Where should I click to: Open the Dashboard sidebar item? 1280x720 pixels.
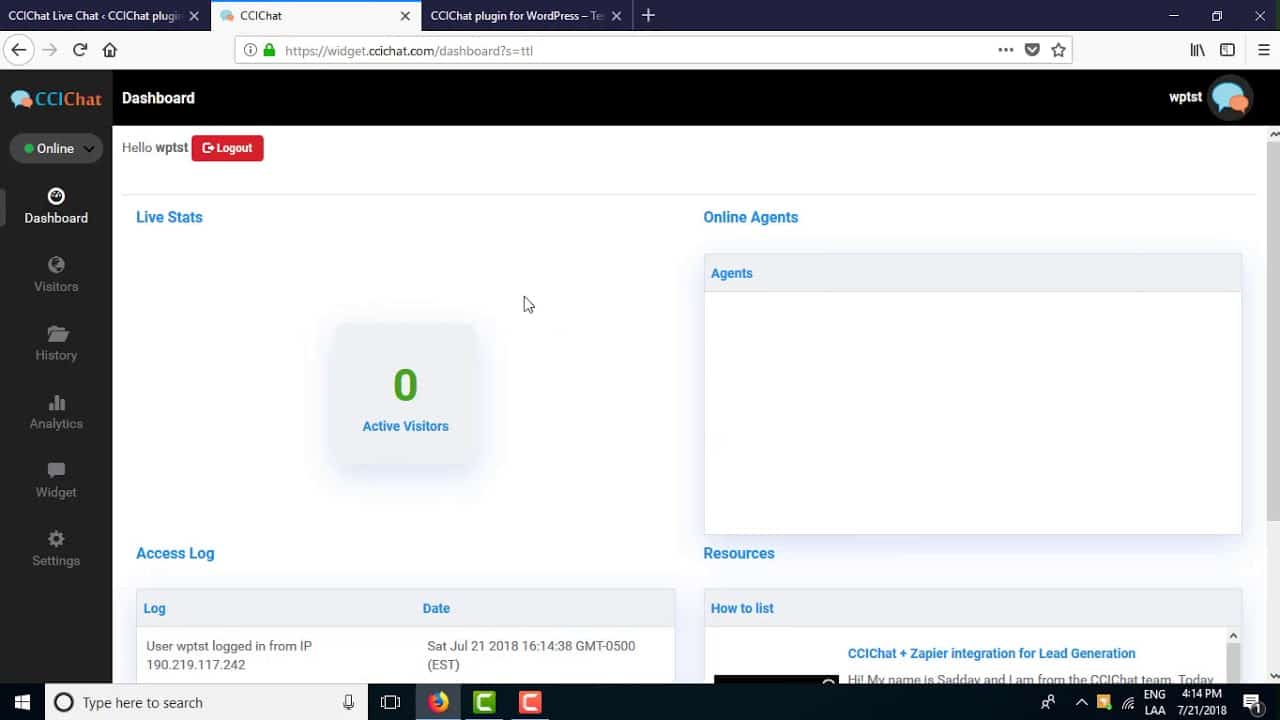click(x=56, y=206)
